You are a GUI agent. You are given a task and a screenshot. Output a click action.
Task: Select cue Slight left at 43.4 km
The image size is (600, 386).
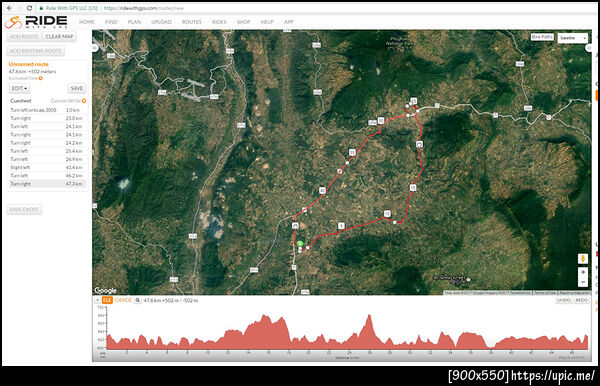pos(47,168)
